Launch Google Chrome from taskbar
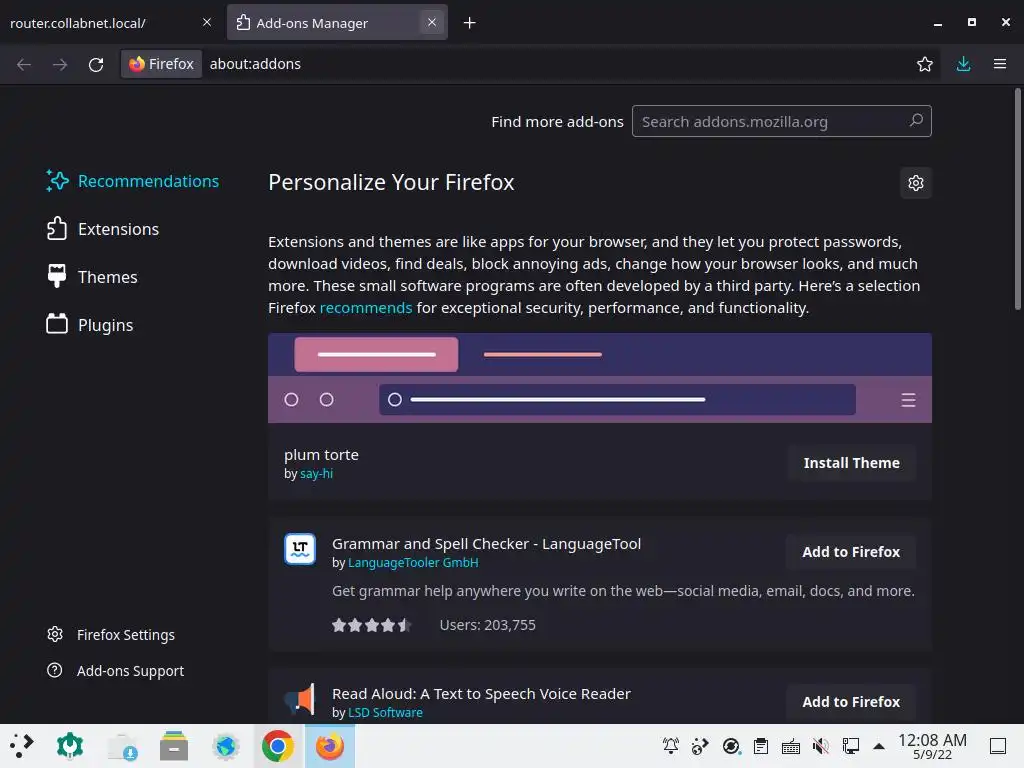 pyautogui.click(x=278, y=746)
